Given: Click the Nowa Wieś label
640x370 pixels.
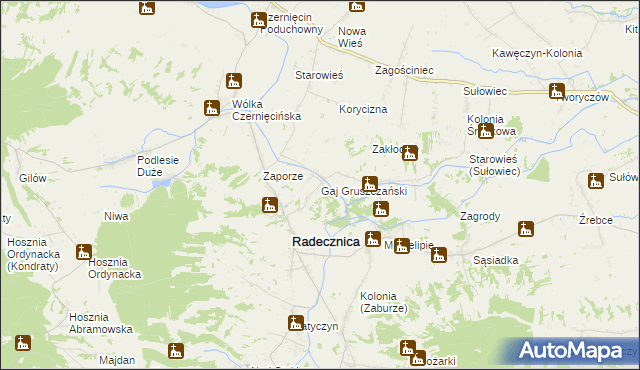Looking at the screenshot, I should [x=352, y=37].
